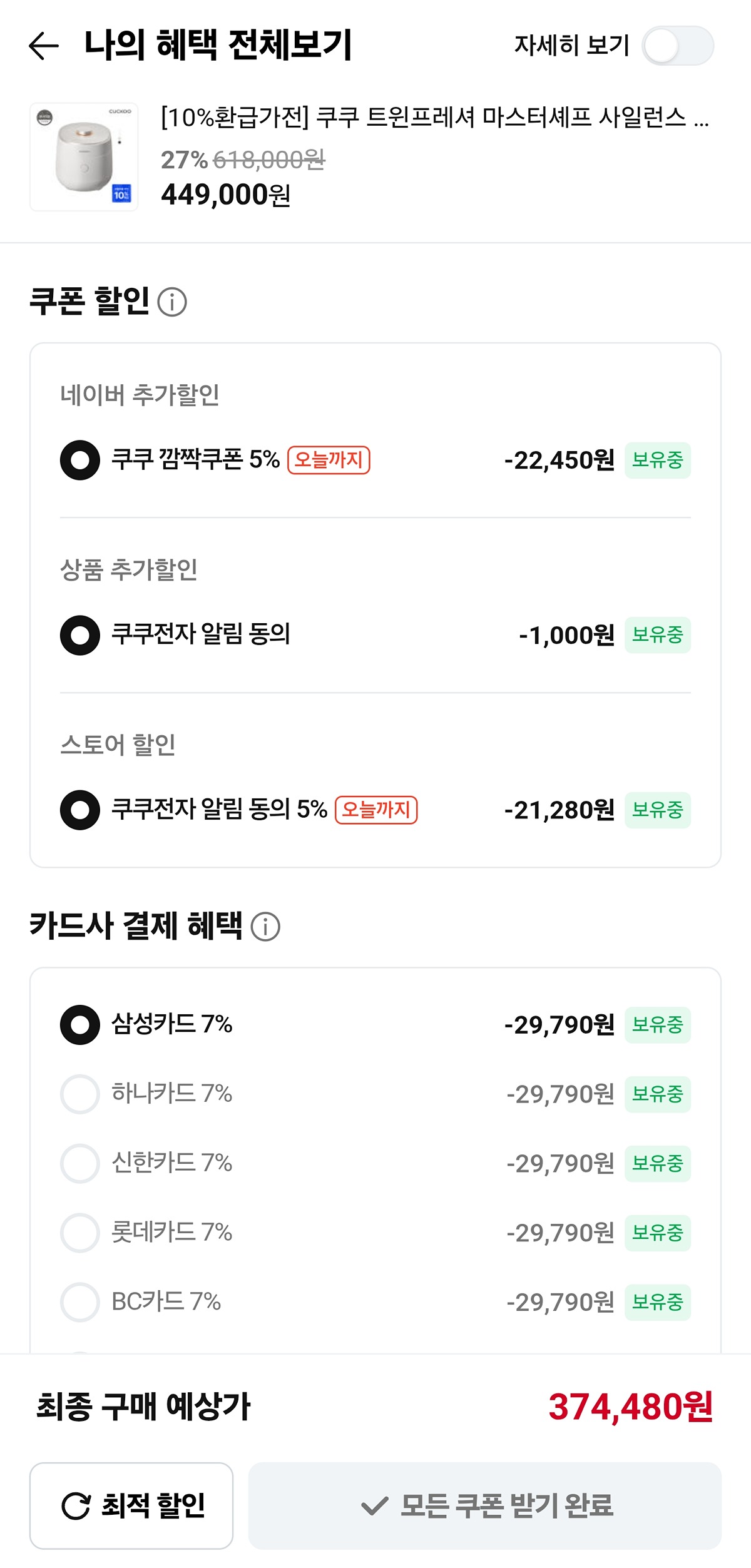This screenshot has height=1568, width=751.
Task: Open the product title link for 쿠쿠 트윈프레셔
Action: coord(434,117)
